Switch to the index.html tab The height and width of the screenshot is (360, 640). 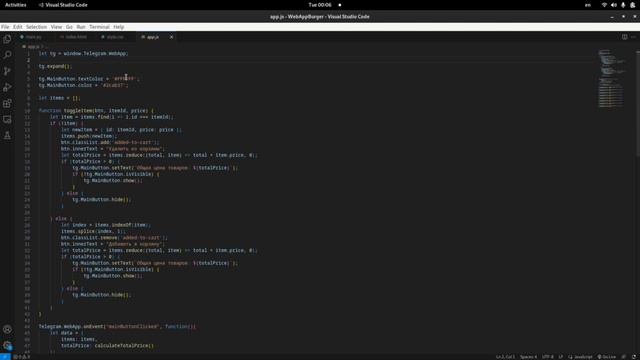tap(75, 37)
